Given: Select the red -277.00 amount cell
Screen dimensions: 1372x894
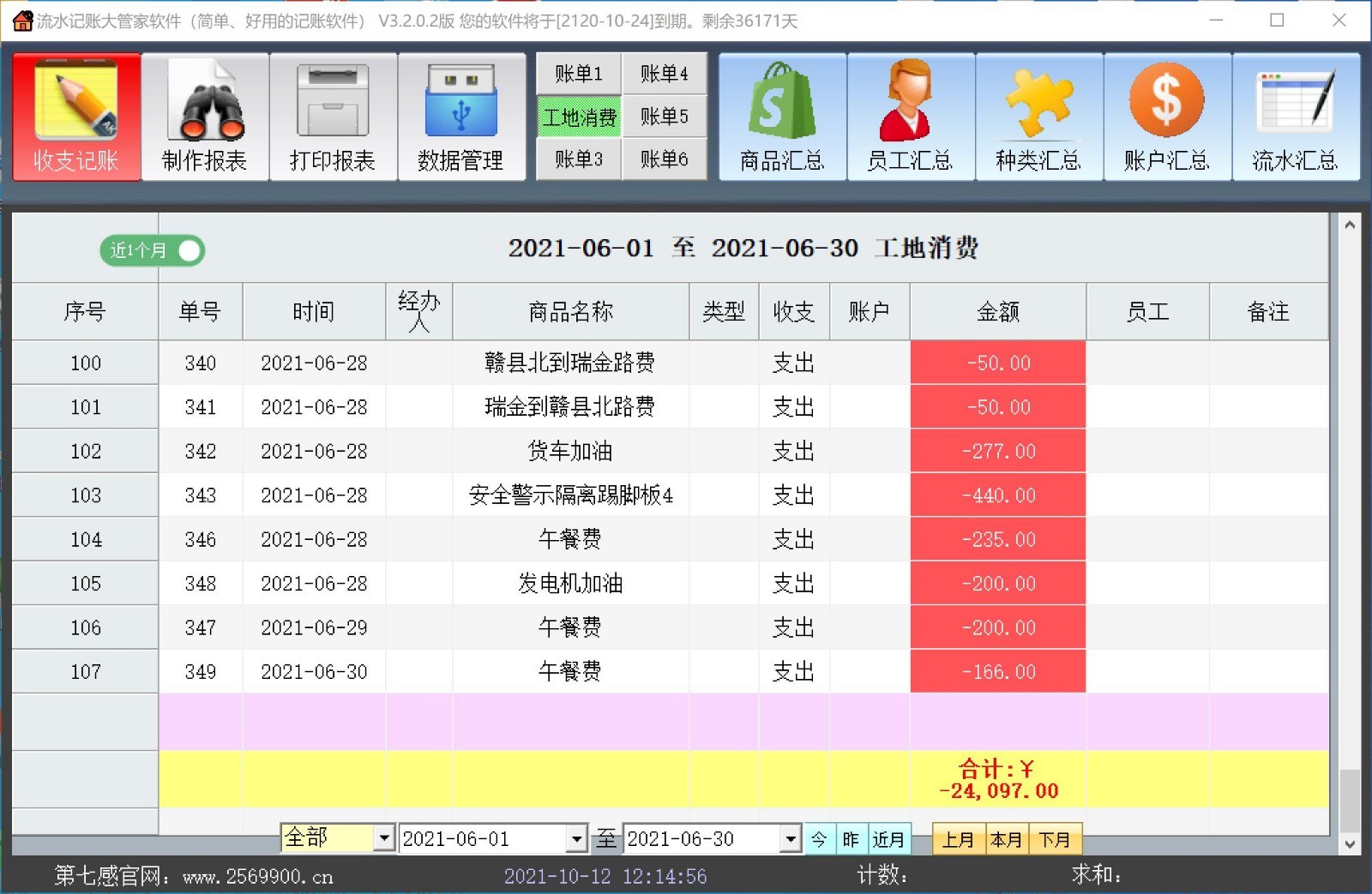Looking at the screenshot, I should pos(998,451).
